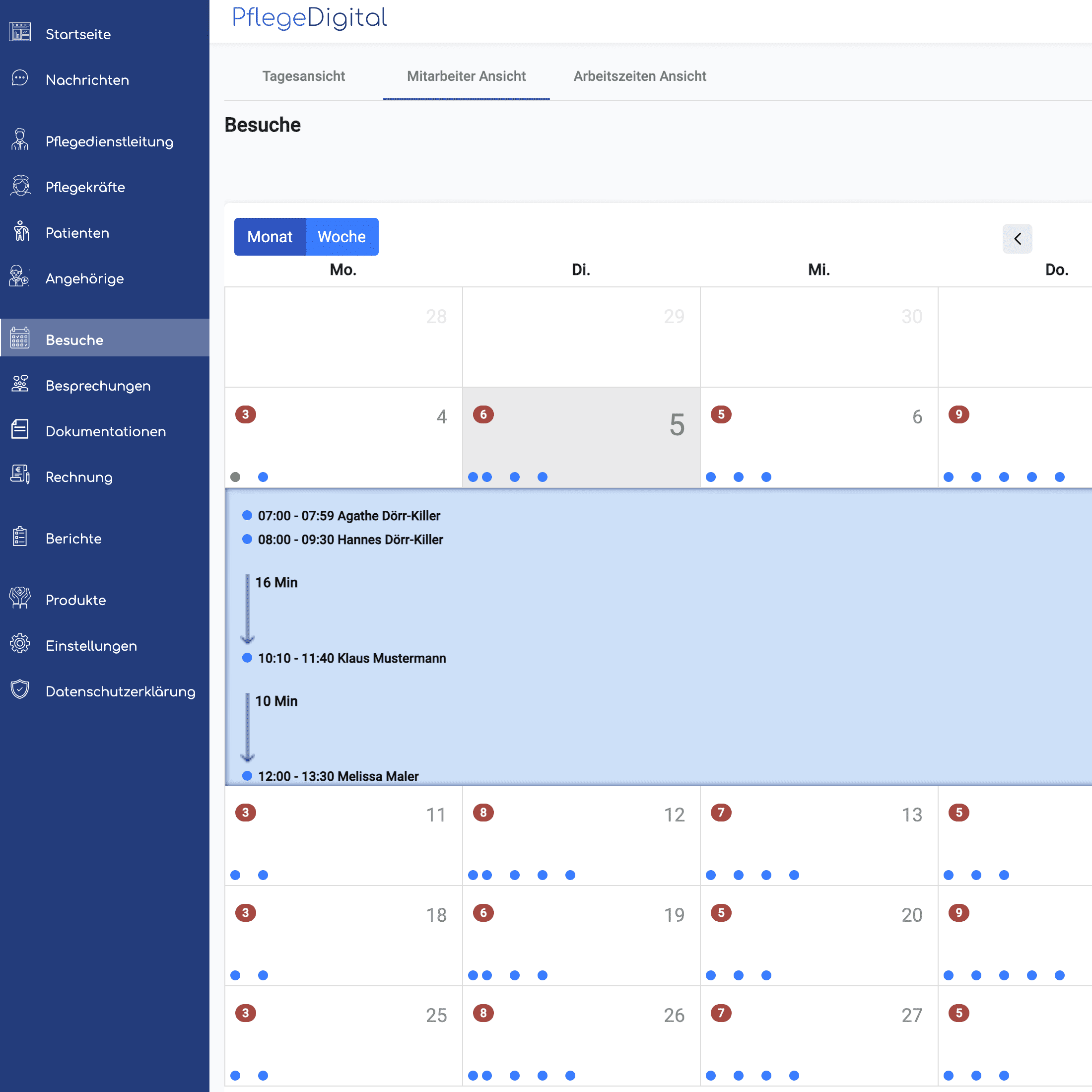1092x1092 pixels.
Task: Switch to Tagesansicht tab
Action: pyautogui.click(x=303, y=76)
